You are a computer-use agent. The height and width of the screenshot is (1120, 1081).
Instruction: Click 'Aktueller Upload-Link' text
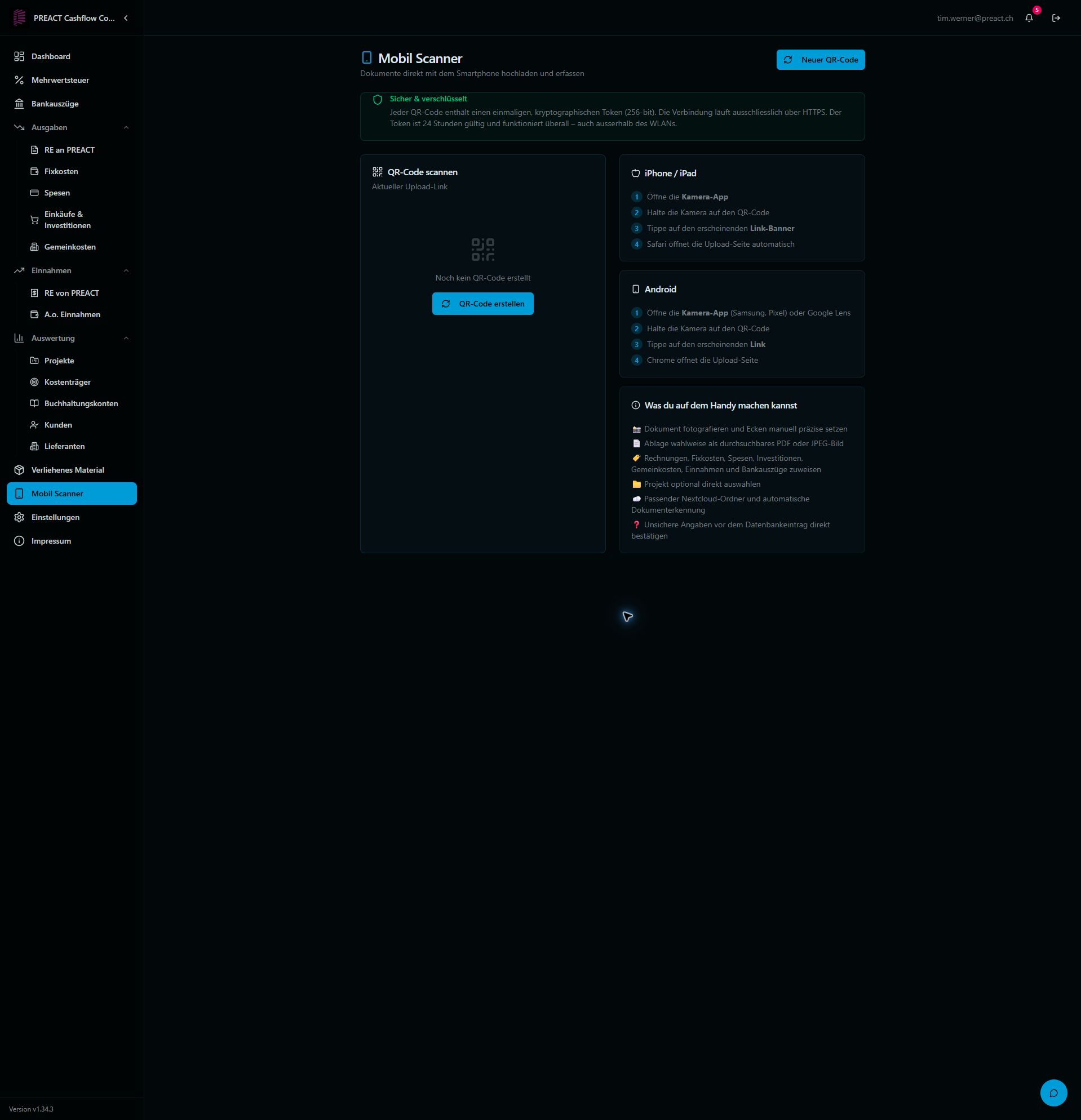(410, 187)
